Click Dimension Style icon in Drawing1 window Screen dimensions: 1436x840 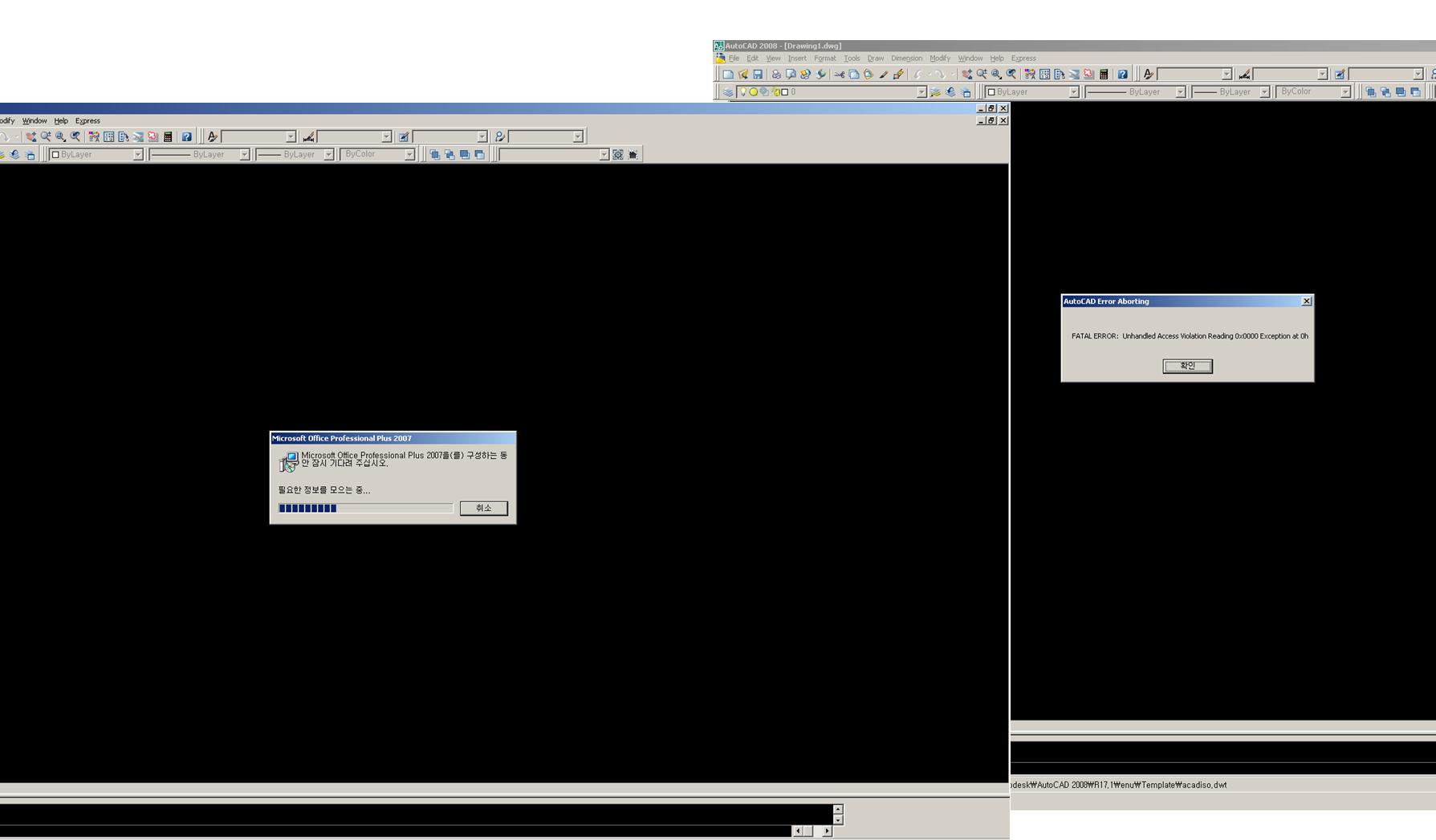point(1244,75)
